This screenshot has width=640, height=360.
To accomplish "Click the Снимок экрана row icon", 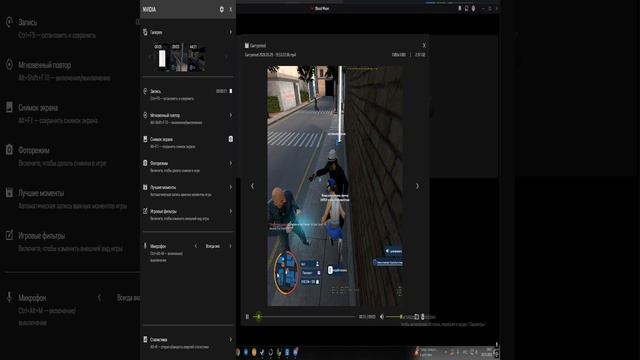I will pos(145,139).
